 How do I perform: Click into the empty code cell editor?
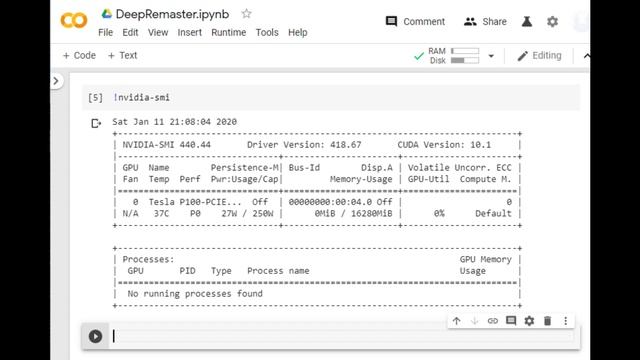tap(343, 336)
